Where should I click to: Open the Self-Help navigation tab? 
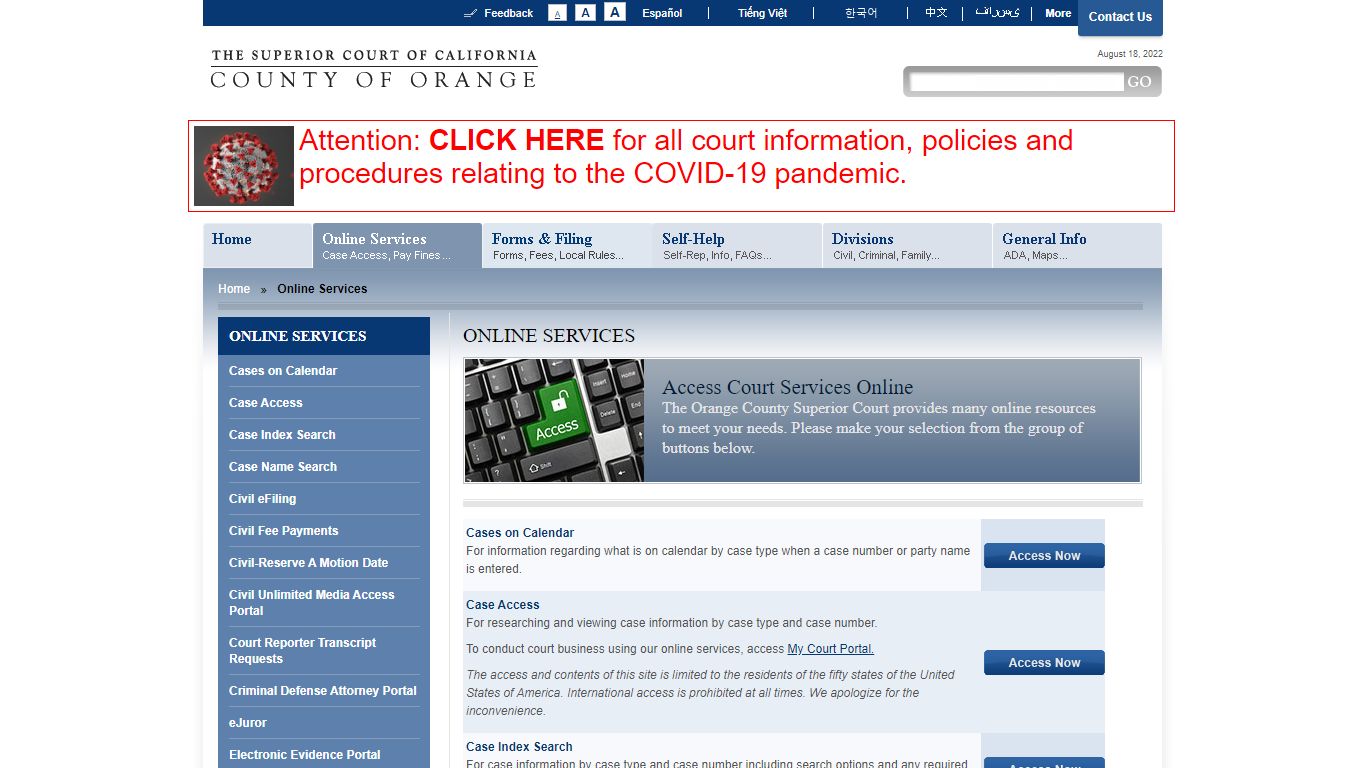coord(737,245)
